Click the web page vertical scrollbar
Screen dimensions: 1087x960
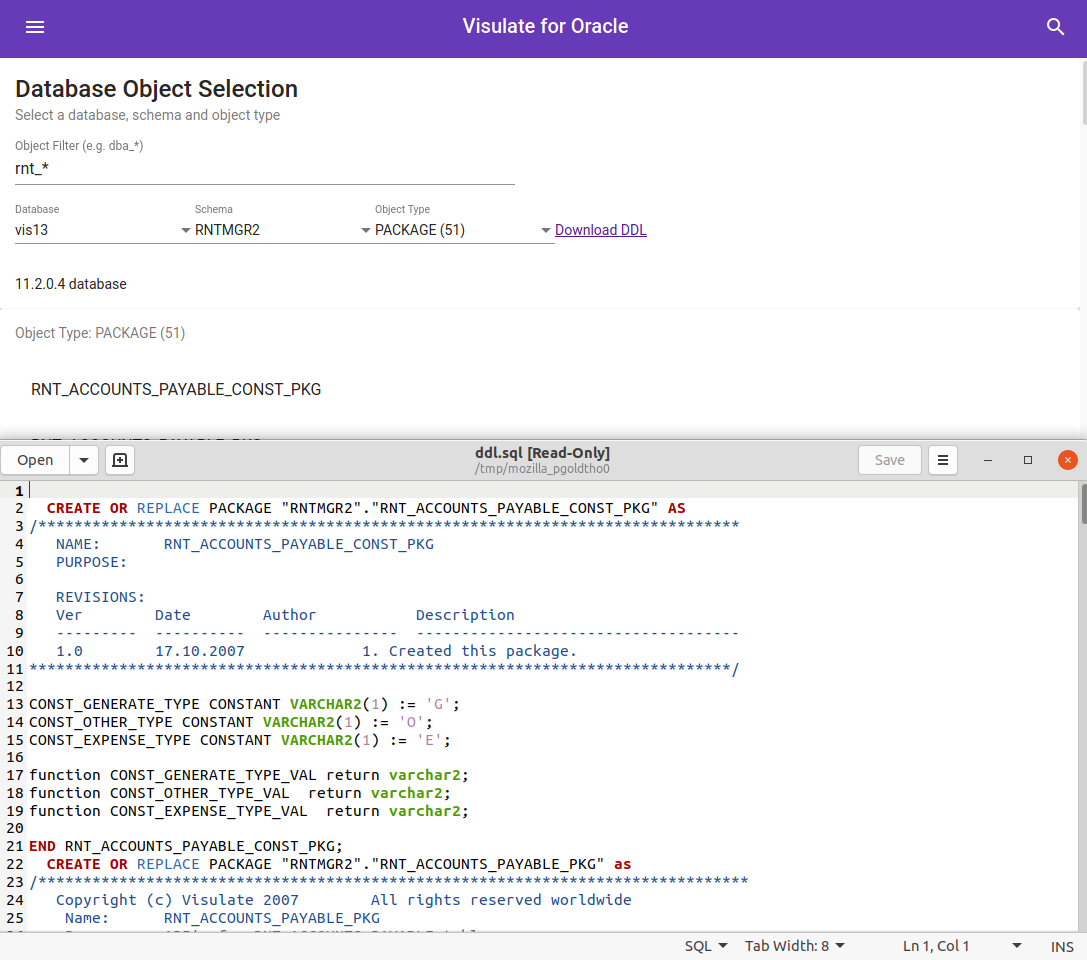(1083, 94)
